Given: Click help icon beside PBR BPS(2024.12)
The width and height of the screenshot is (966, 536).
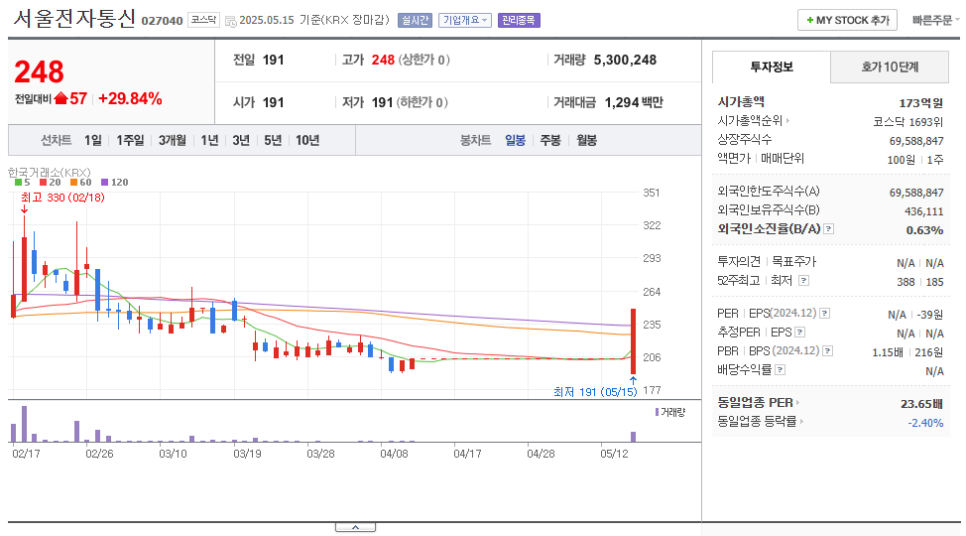Looking at the screenshot, I should coord(828,351).
